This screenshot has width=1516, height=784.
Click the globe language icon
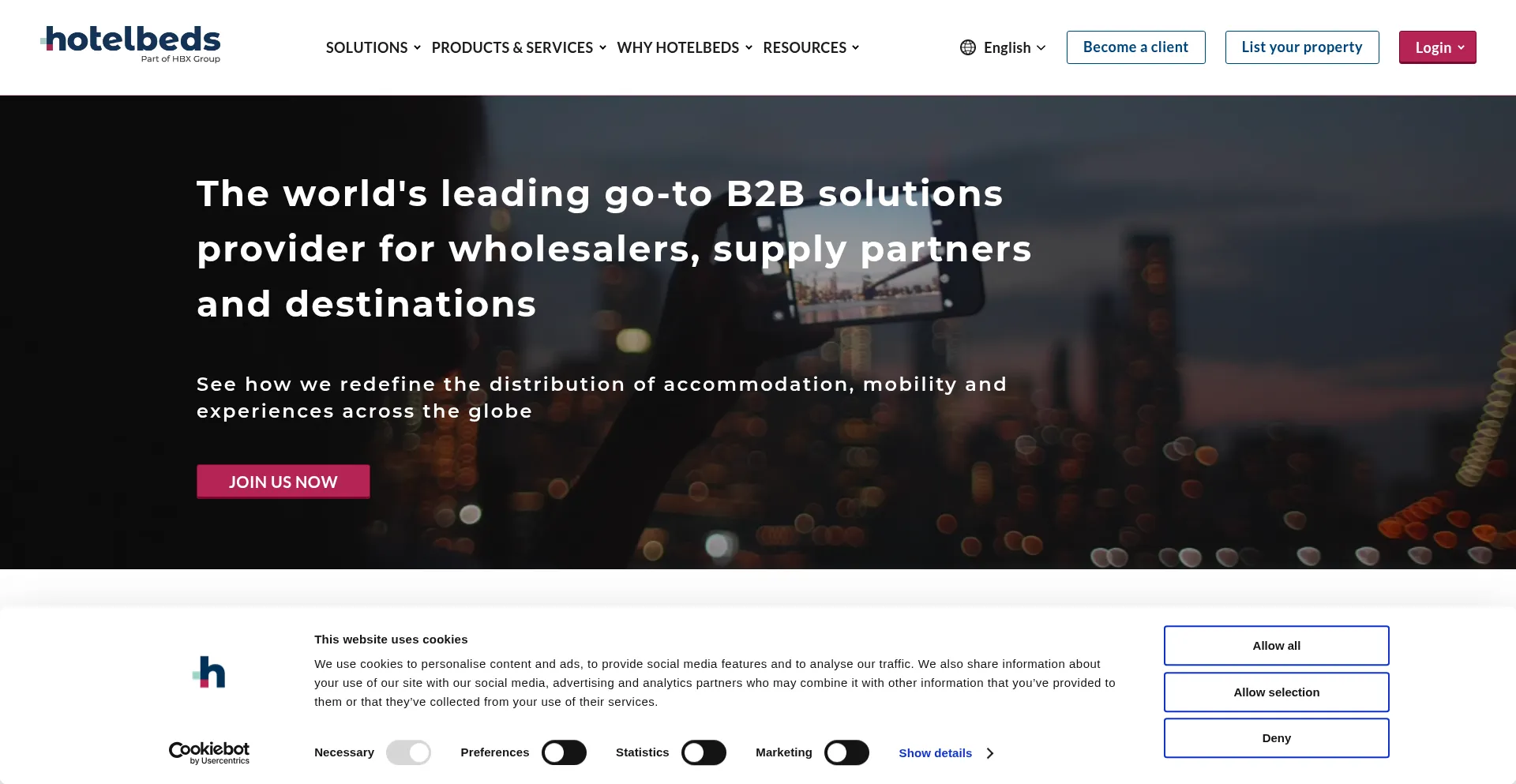968,47
